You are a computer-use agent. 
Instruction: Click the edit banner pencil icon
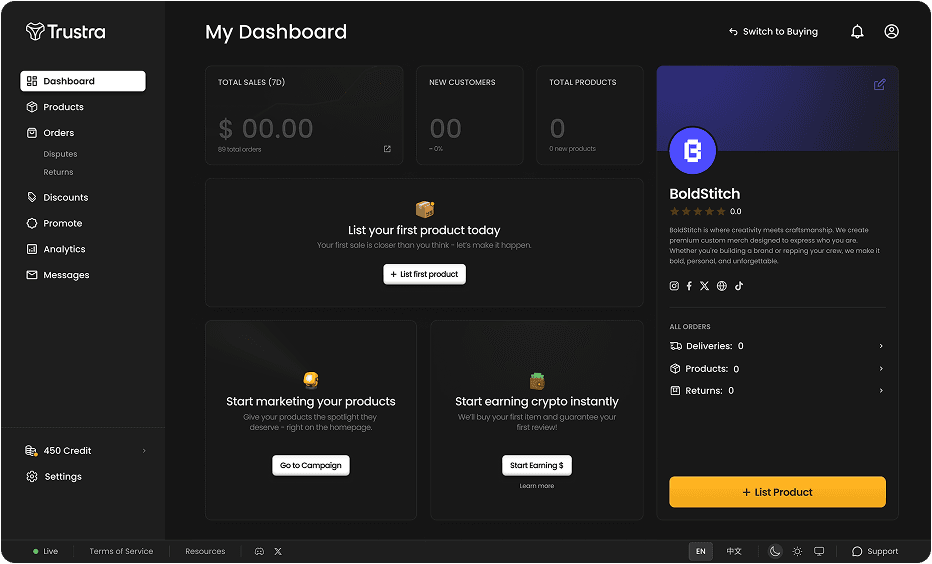[x=879, y=84]
